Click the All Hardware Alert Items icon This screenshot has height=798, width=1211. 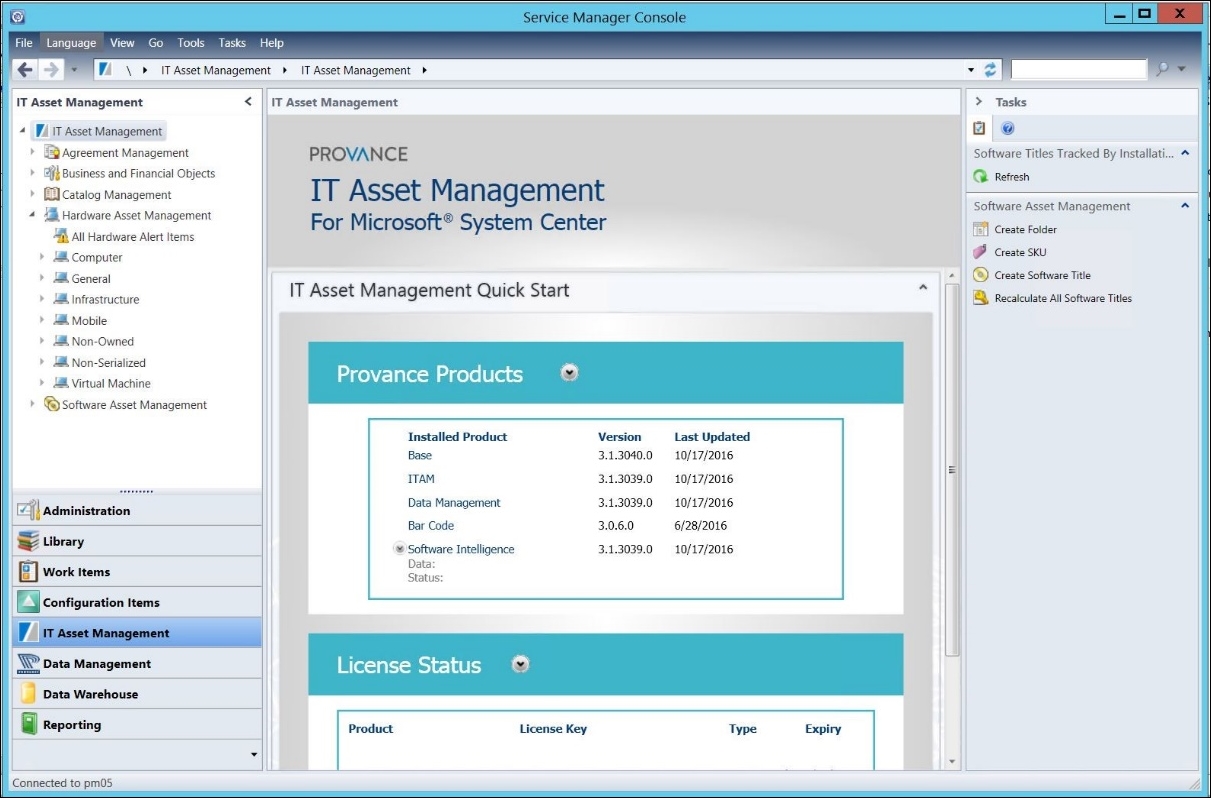(x=61, y=237)
